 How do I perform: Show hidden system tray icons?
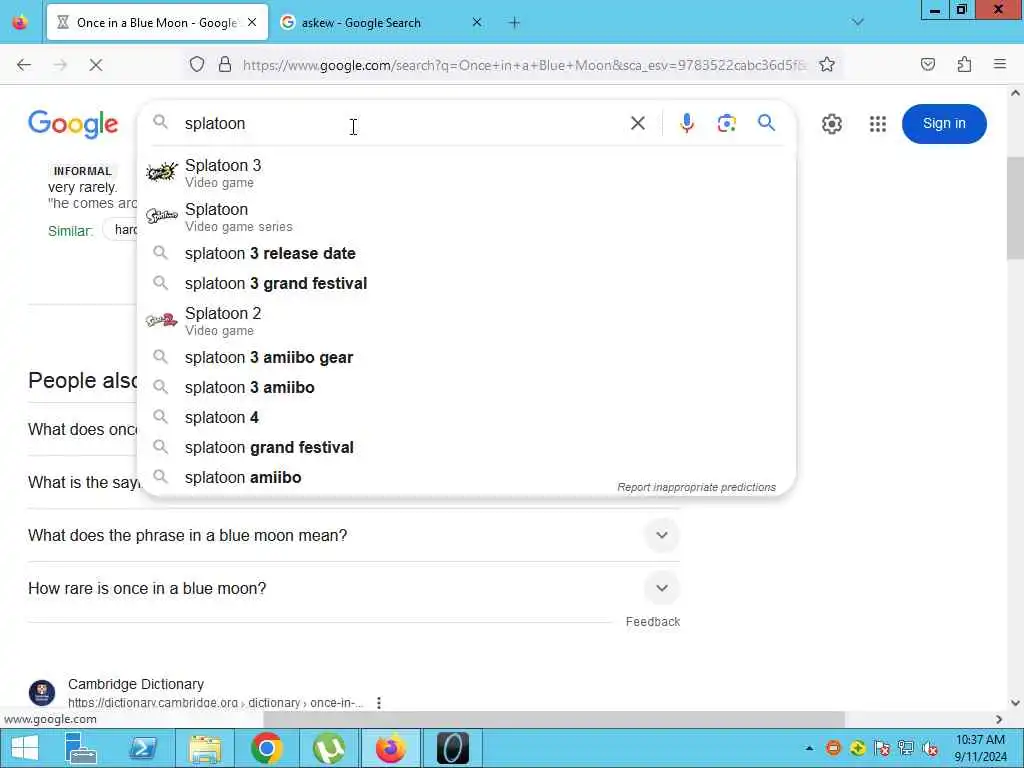pyautogui.click(x=809, y=748)
